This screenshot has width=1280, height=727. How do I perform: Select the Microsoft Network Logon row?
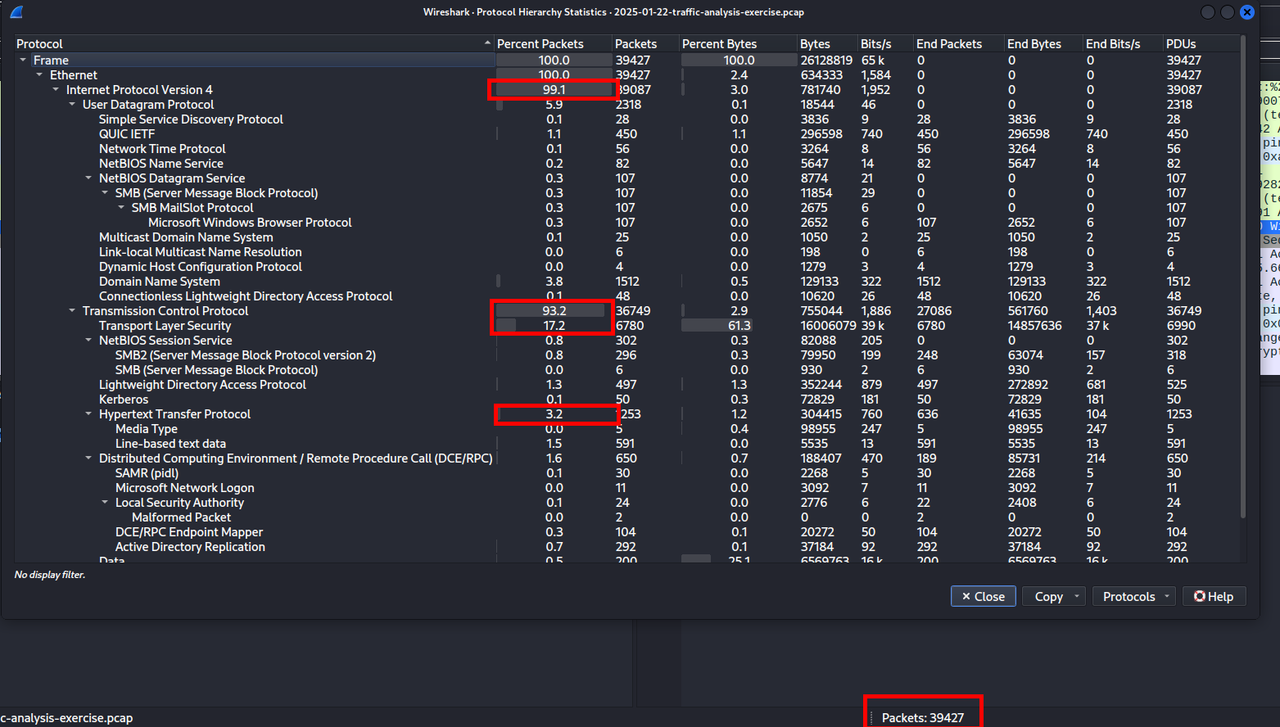tap(627, 488)
